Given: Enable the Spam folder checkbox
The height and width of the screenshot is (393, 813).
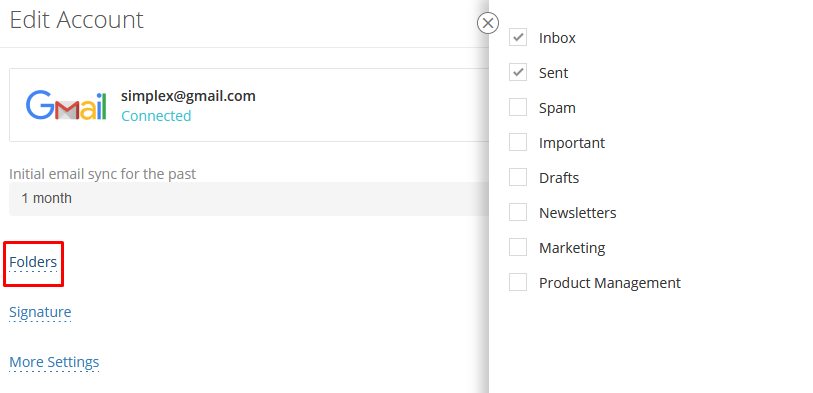Looking at the screenshot, I should [x=518, y=107].
